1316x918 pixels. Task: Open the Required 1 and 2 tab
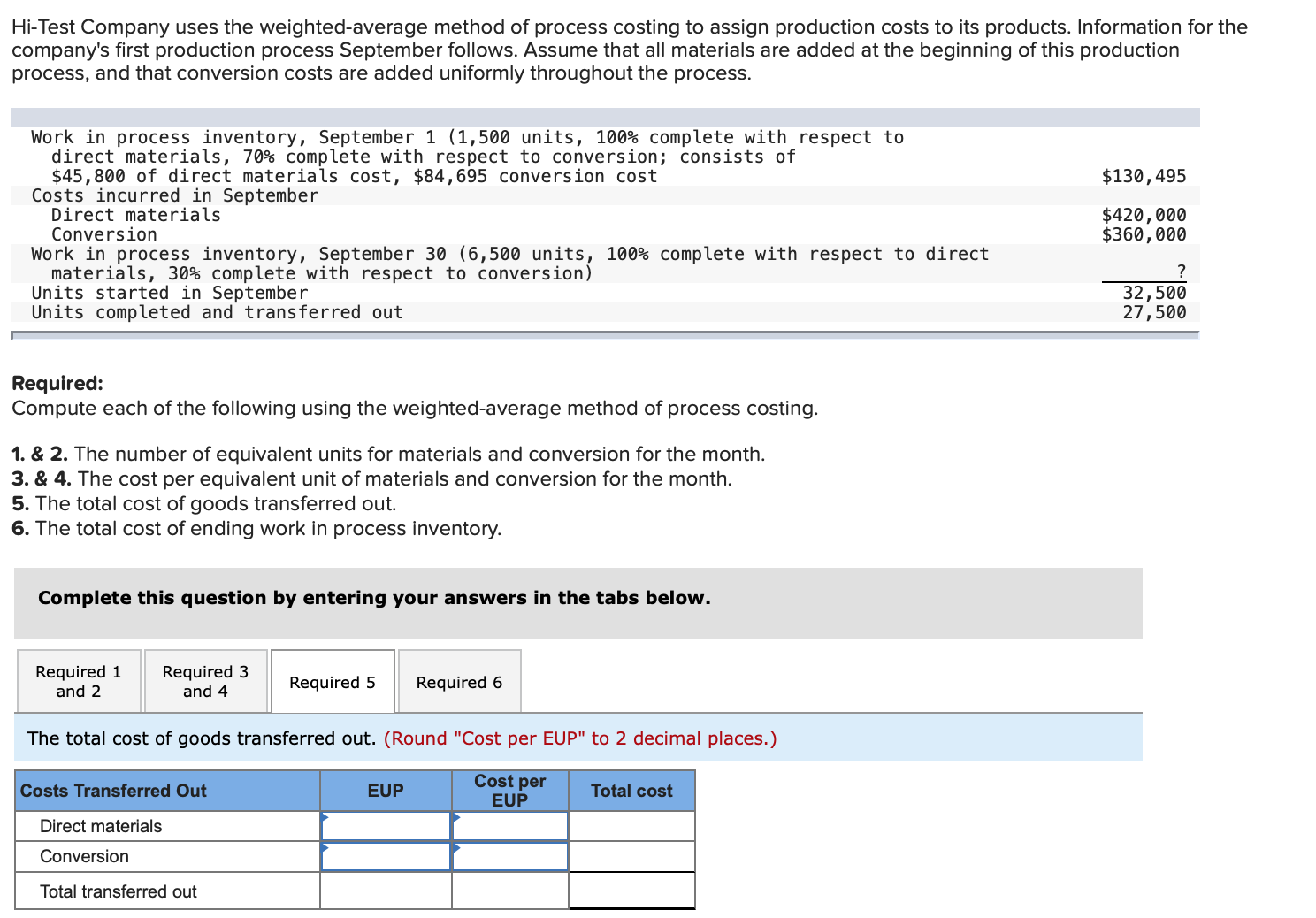click(x=79, y=681)
